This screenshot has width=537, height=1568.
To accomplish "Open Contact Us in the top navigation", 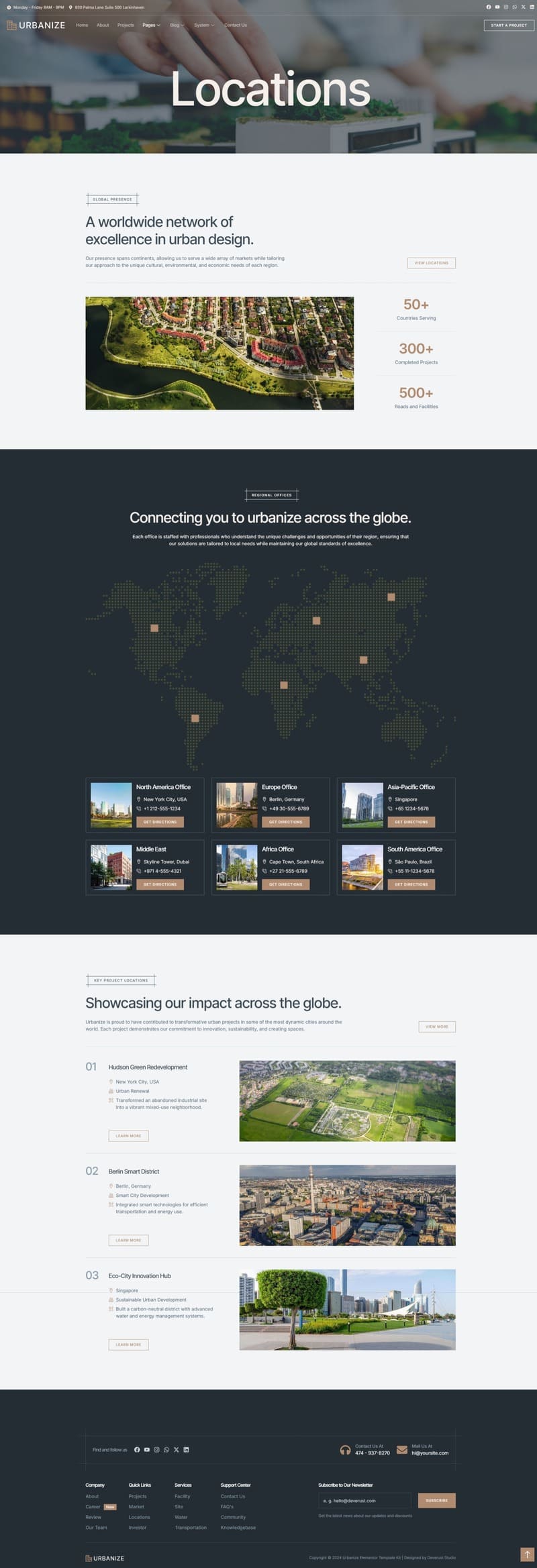I will pyautogui.click(x=236, y=25).
